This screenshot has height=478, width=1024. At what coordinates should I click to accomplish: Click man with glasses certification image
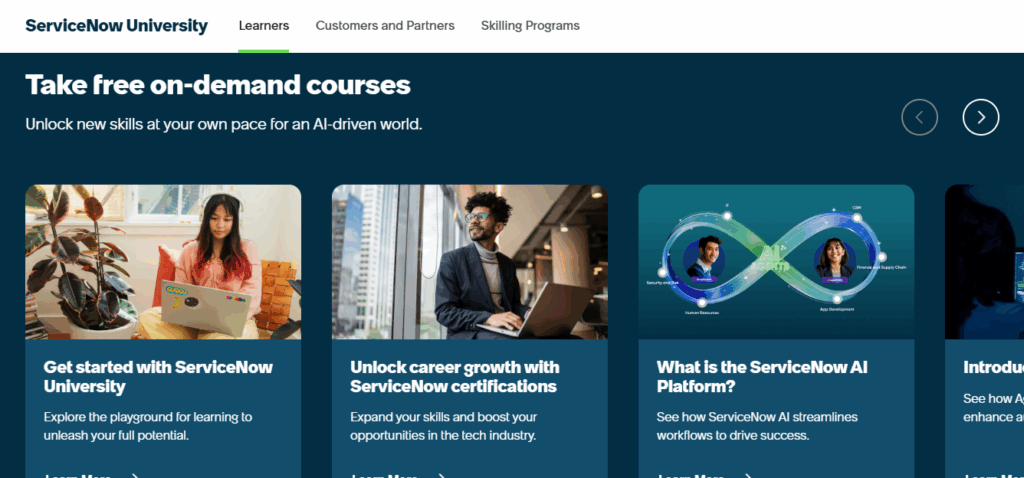pyautogui.click(x=469, y=261)
